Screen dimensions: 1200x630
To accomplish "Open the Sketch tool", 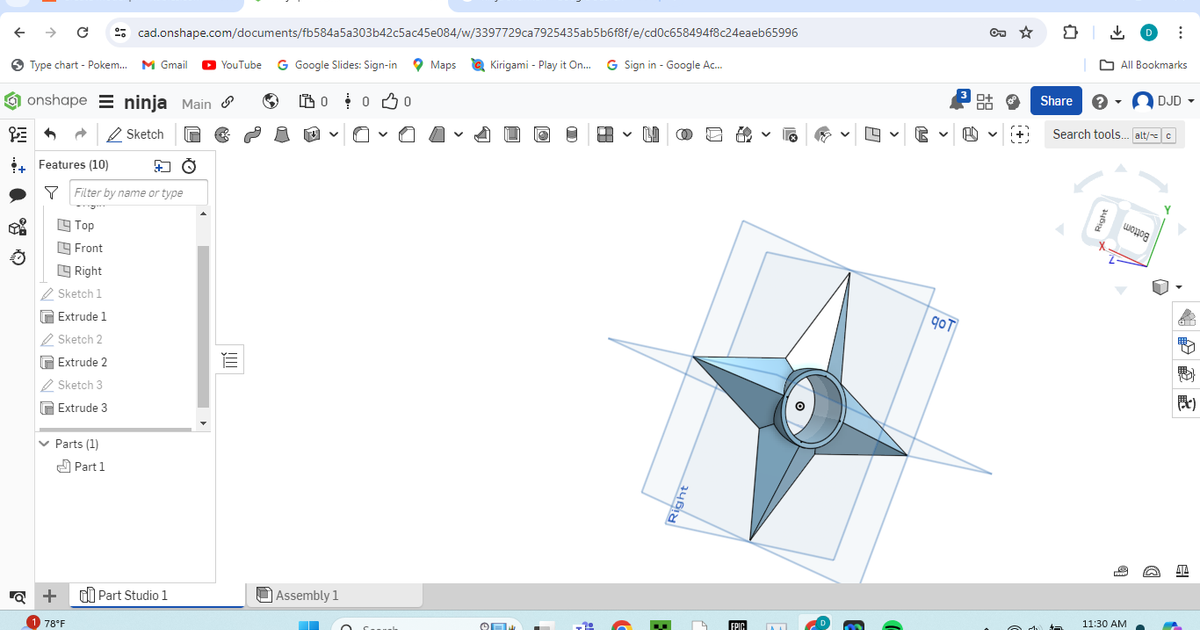I will point(137,134).
